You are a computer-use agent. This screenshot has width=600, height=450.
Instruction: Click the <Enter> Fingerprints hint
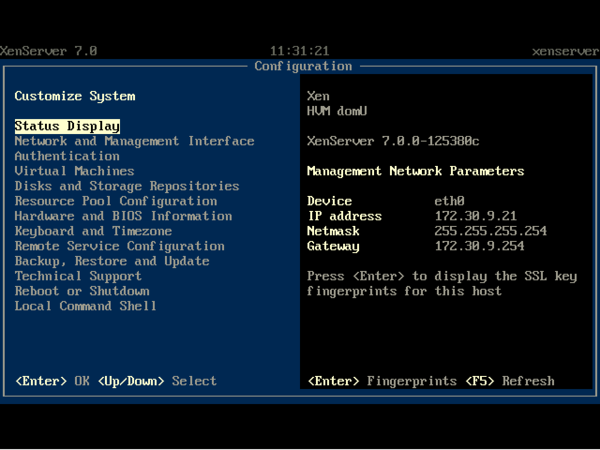(x=382, y=381)
